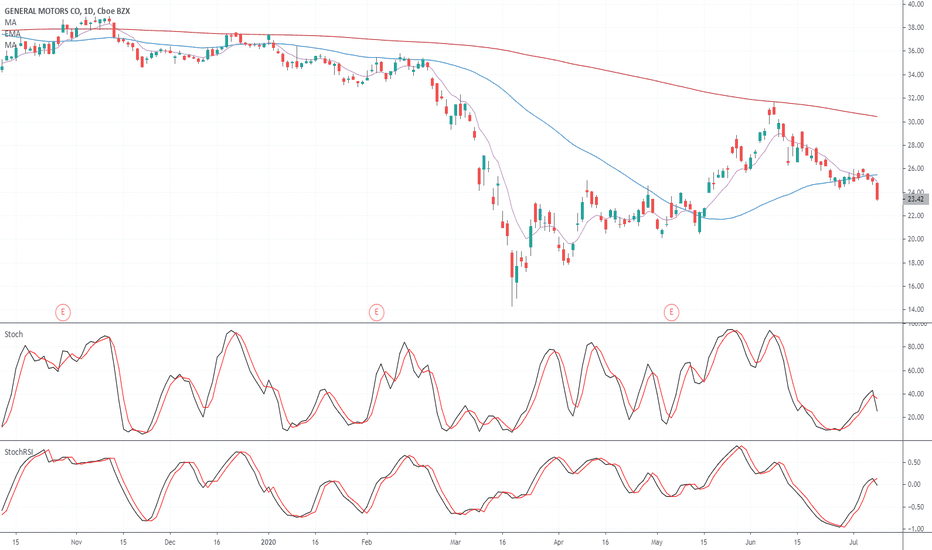Click the earnings E marker near Feb
Image resolution: width=932 pixels, height=550 pixels.
coord(376,312)
